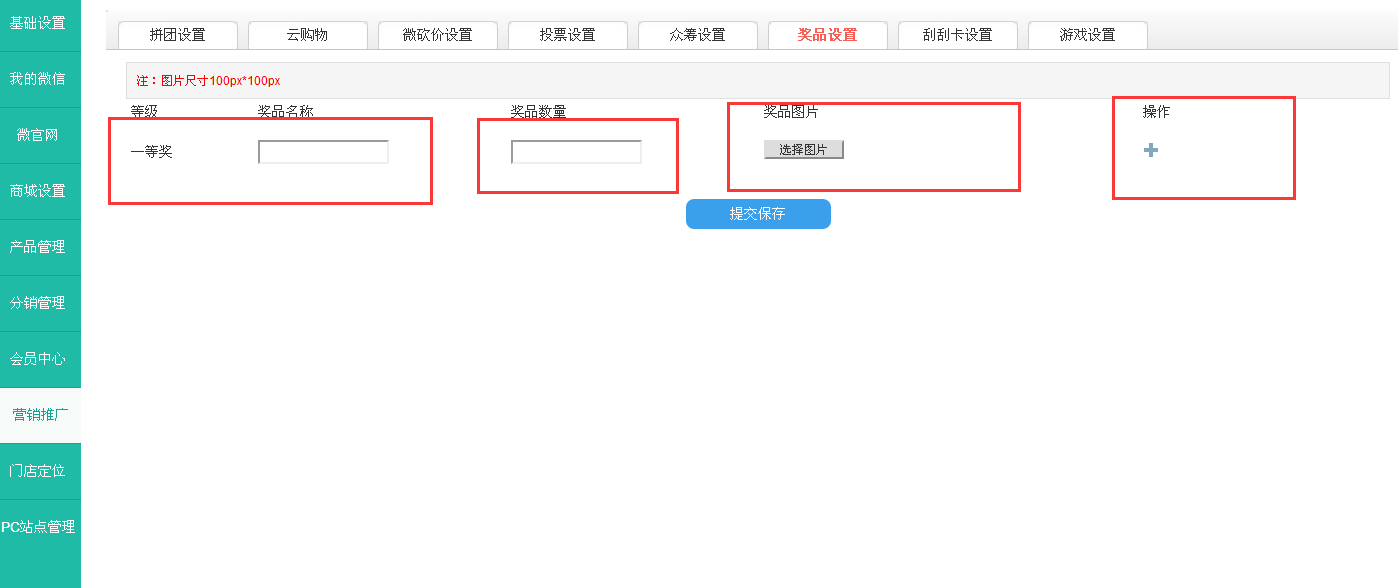Open the 云购物 tab
The image size is (1398, 588).
(x=307, y=35)
